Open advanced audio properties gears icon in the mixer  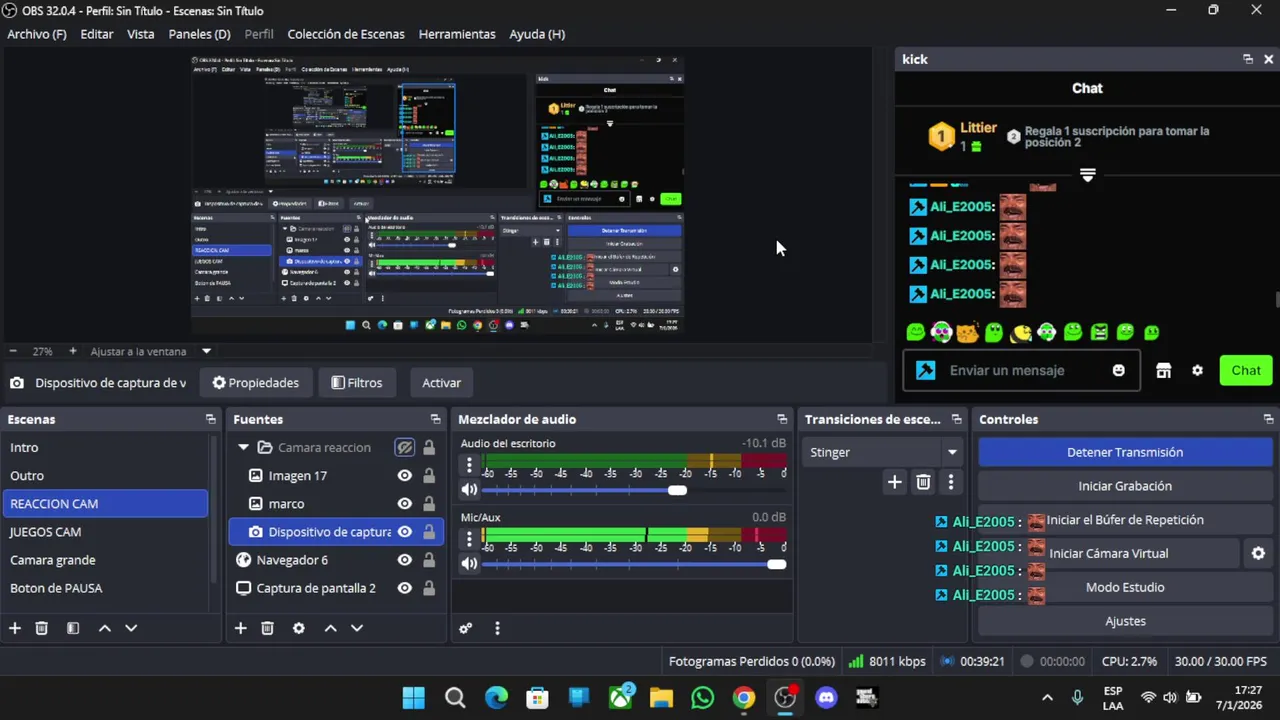tap(466, 628)
